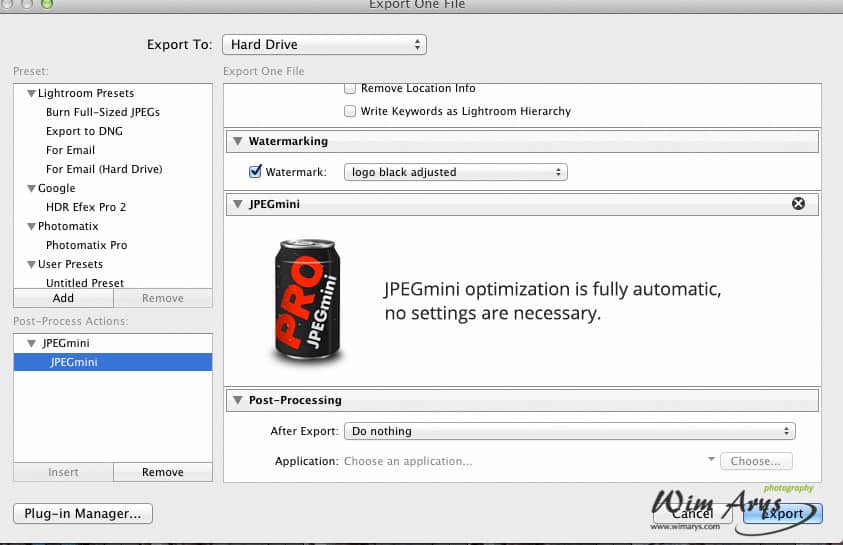Click the Choose an application field

408,461
